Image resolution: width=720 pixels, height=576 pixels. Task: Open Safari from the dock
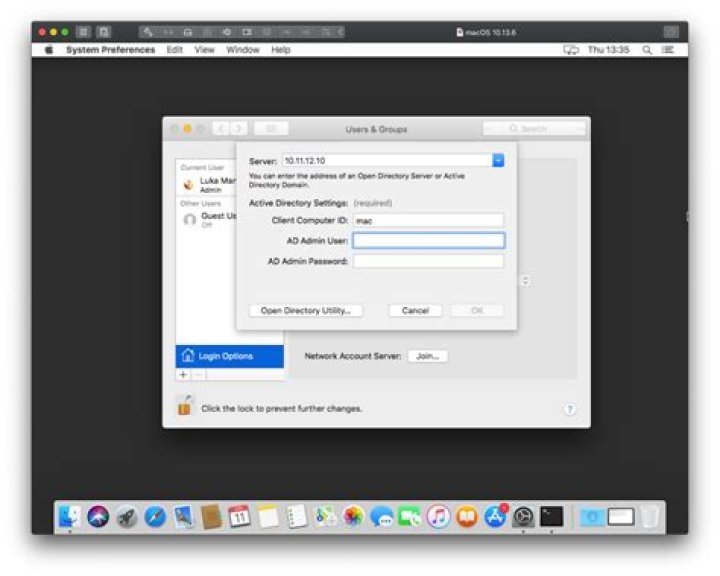(x=155, y=517)
